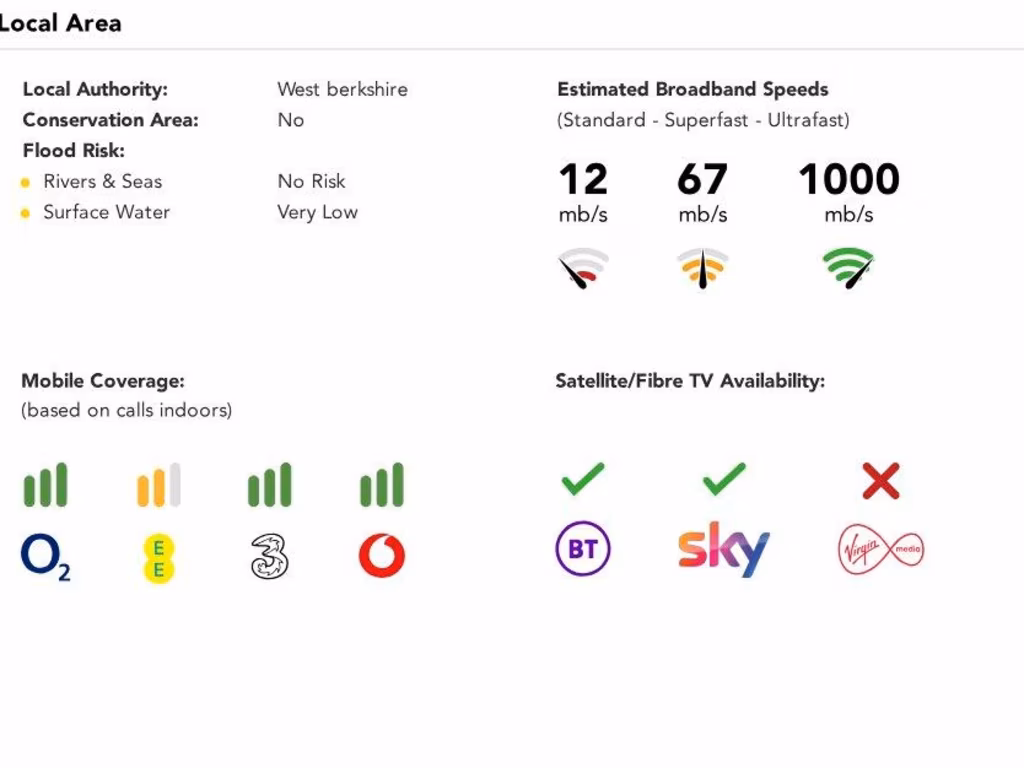The width and height of the screenshot is (1024, 768).
Task: Click the West berkshire authority value
Action: (342, 89)
